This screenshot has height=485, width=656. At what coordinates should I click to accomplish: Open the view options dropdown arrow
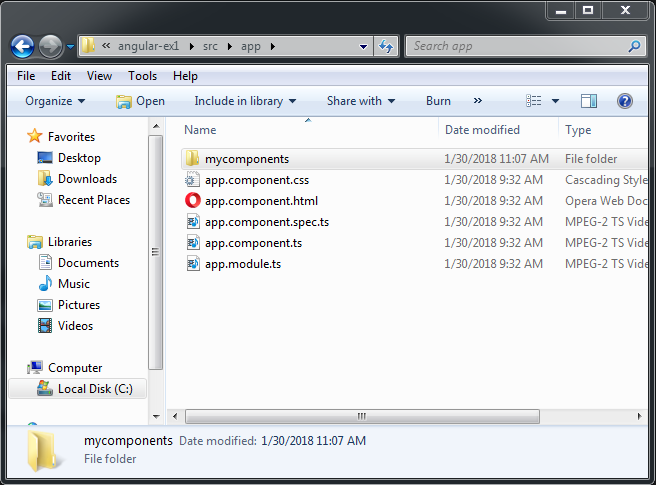pos(555,101)
